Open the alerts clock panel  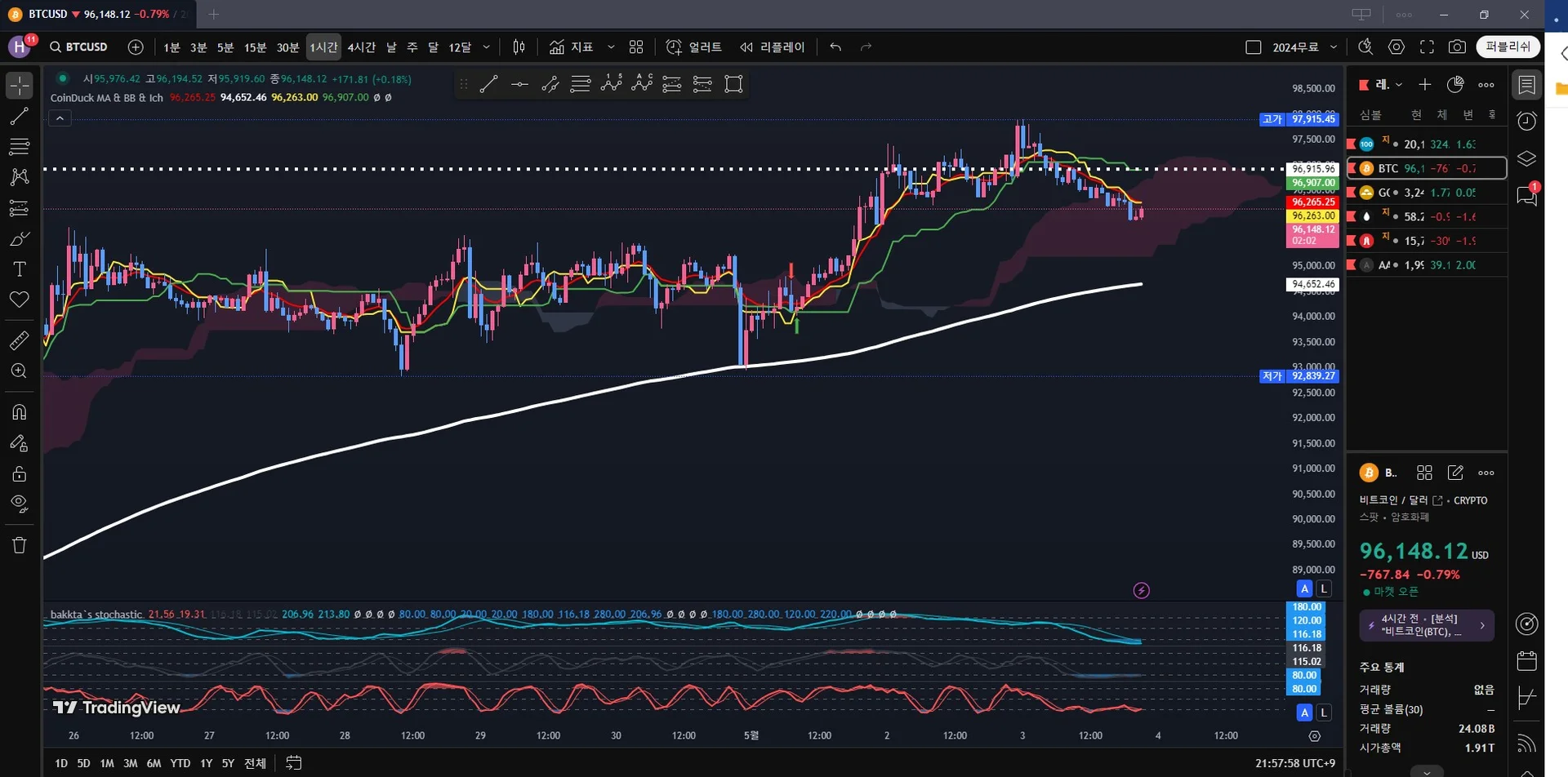pyautogui.click(x=1526, y=122)
